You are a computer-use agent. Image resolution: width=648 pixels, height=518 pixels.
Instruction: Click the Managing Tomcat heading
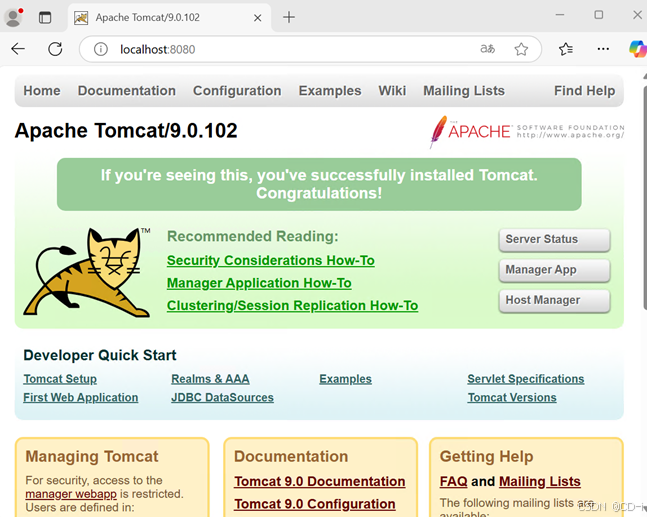coord(92,456)
